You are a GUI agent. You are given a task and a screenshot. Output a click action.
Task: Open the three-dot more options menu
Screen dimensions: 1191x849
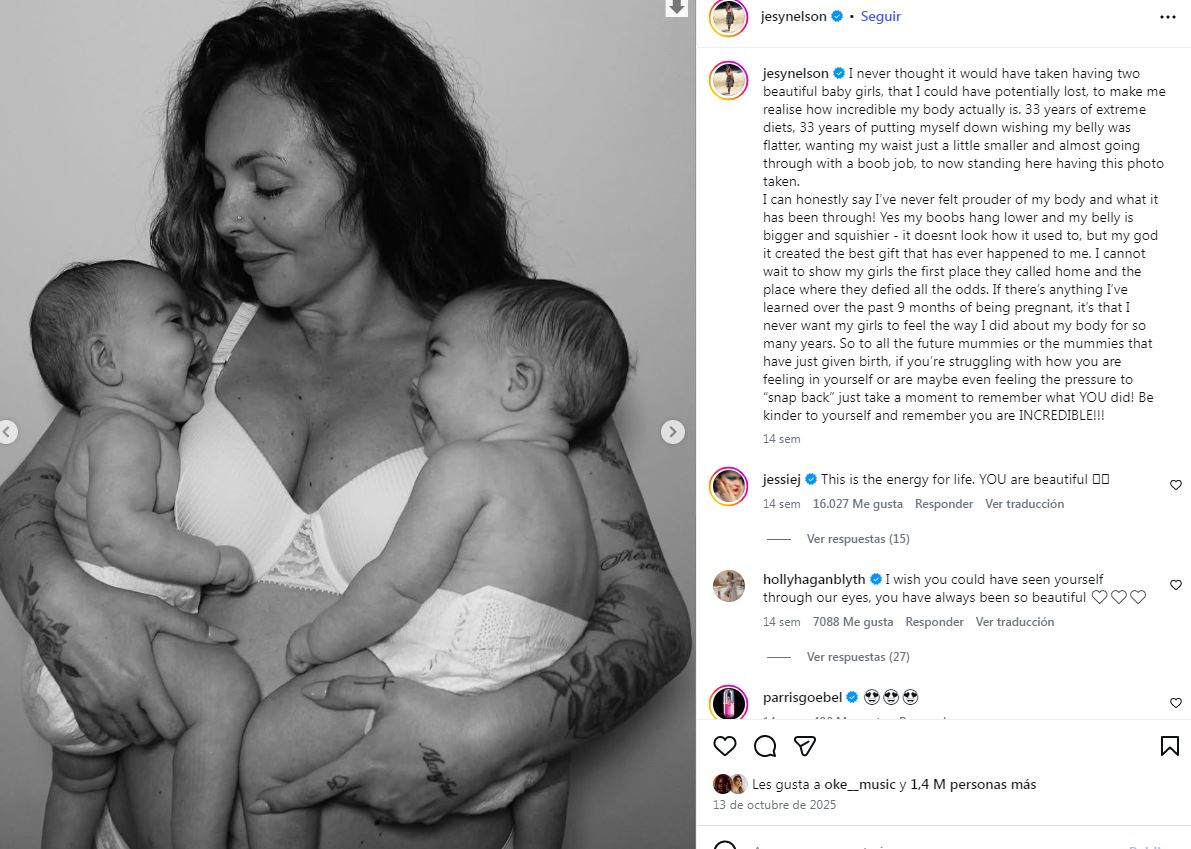[x=1167, y=17]
